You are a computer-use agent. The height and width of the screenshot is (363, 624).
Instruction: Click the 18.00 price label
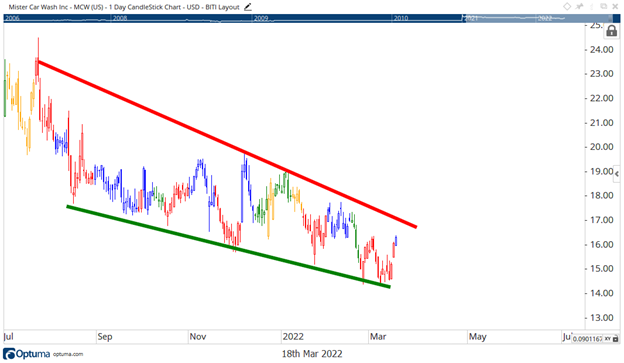click(x=601, y=195)
